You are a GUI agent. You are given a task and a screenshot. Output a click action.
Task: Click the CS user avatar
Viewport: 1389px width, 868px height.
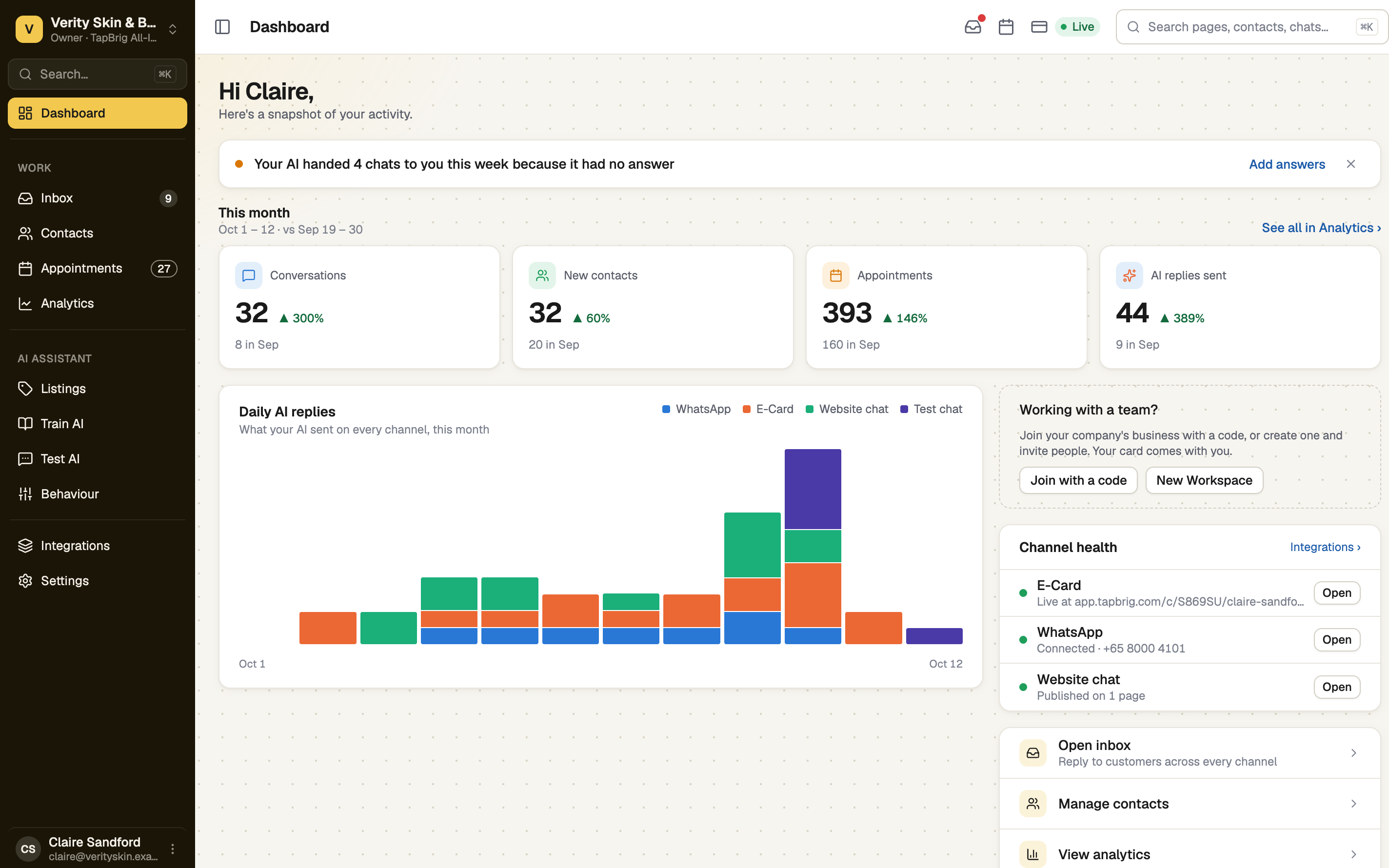[28, 849]
